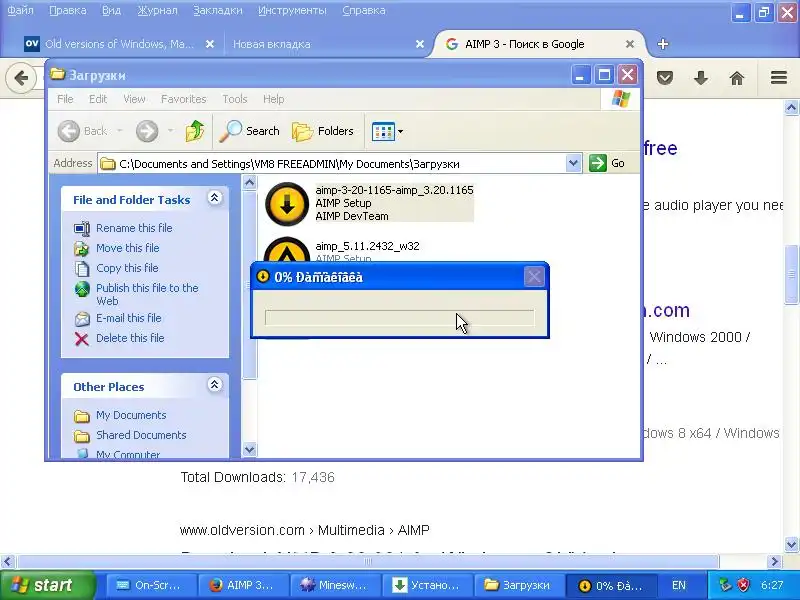800x600 pixels.
Task: Open the Windows Start button
Action: (x=47, y=585)
